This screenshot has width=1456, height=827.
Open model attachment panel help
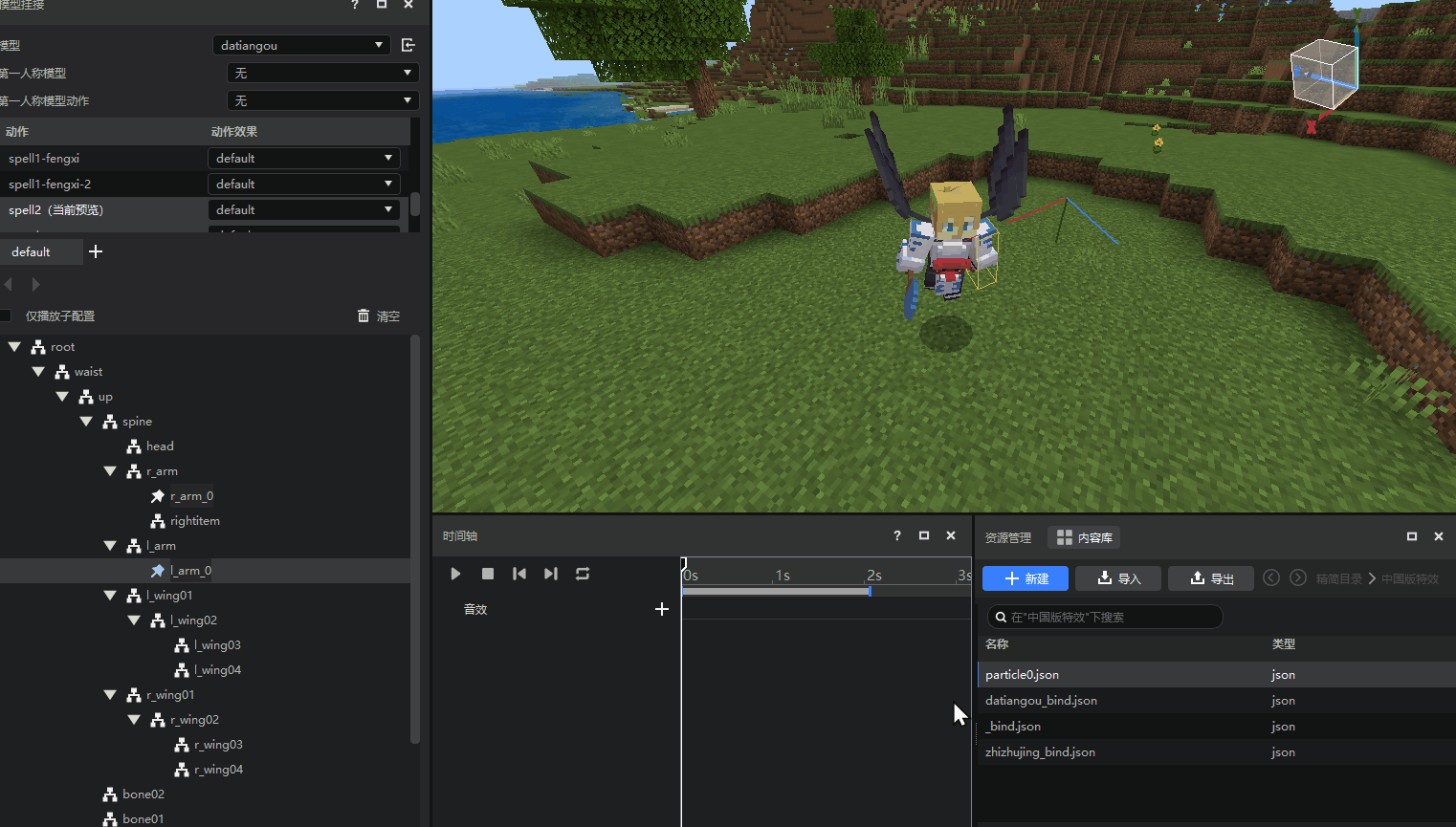point(355,5)
